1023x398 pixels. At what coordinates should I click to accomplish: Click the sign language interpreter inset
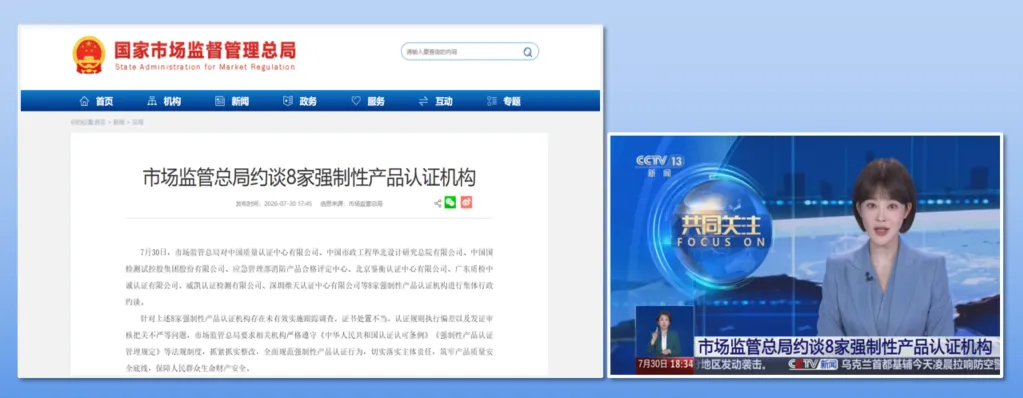click(x=664, y=331)
